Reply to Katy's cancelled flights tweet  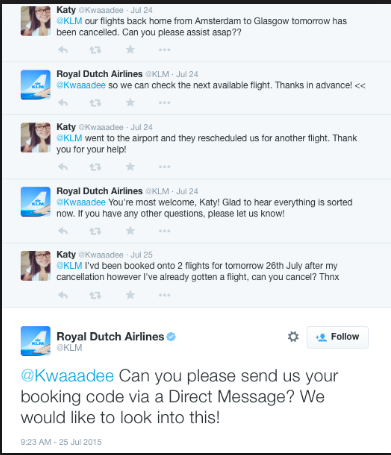[x=63, y=50]
